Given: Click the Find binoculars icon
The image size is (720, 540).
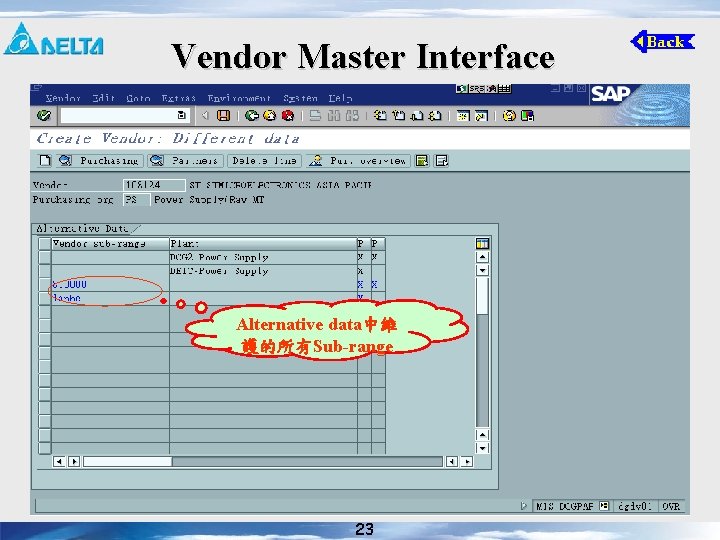Looking at the screenshot, I should 334,116.
